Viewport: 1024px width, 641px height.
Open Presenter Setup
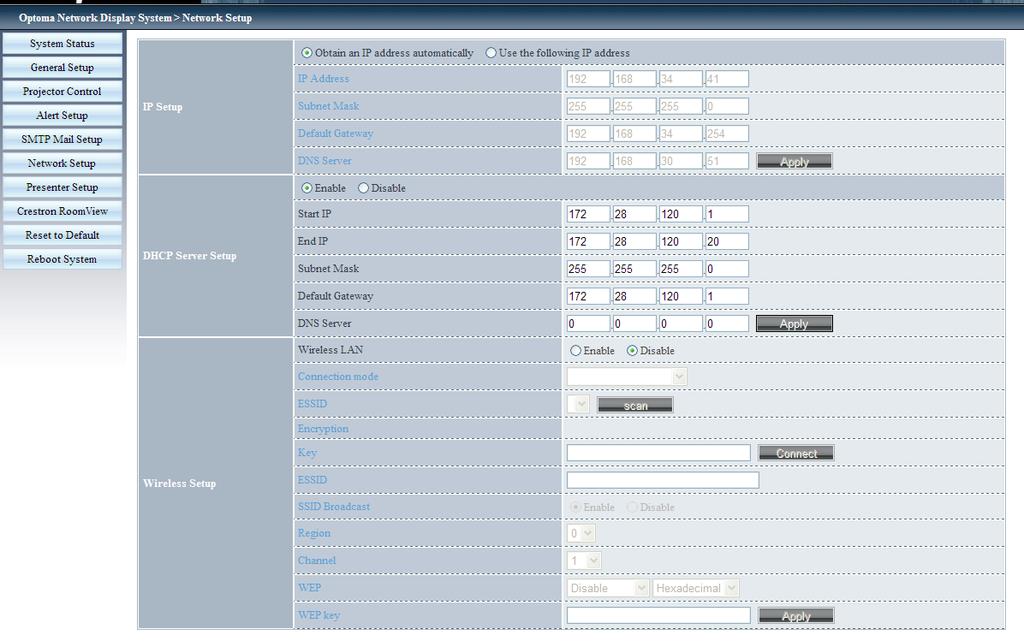[62, 187]
